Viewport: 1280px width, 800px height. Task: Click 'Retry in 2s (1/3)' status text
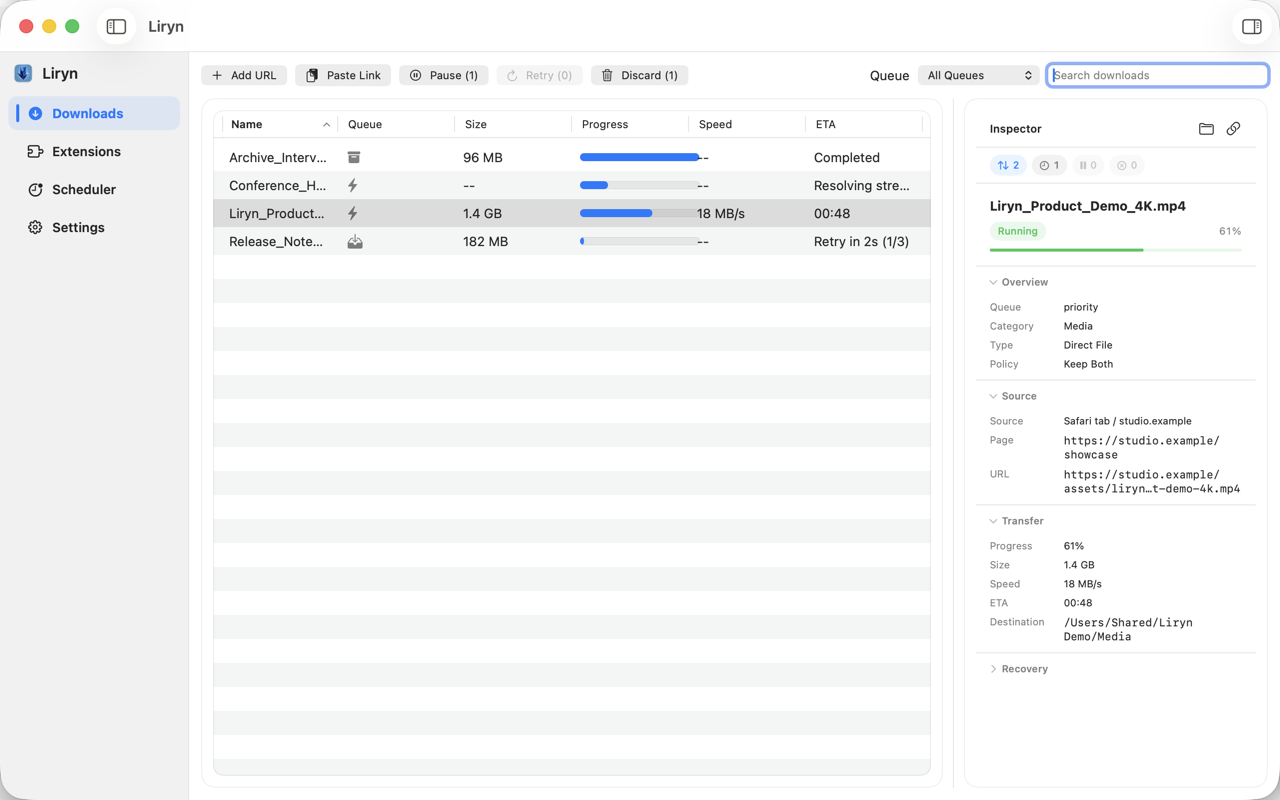(861, 241)
